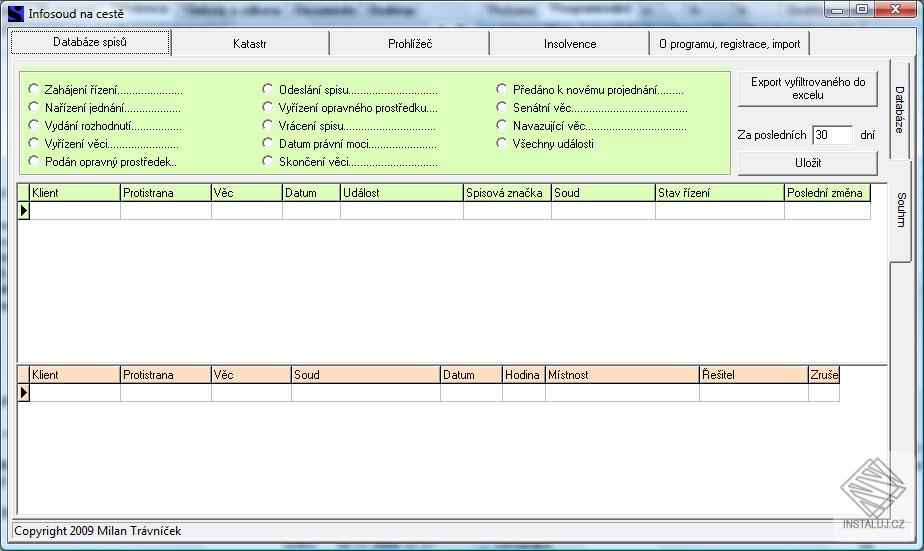The width and height of the screenshot is (924, 551).
Task: Select the Zahájení řízení radio button
Action: point(34,90)
